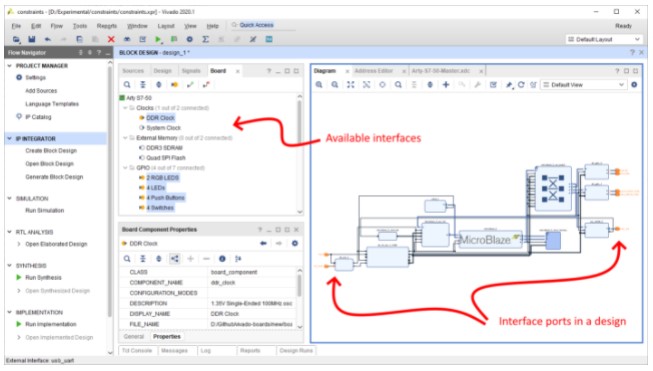Open the Default View dropdown
The width and height of the screenshot is (653, 371).
(583, 85)
